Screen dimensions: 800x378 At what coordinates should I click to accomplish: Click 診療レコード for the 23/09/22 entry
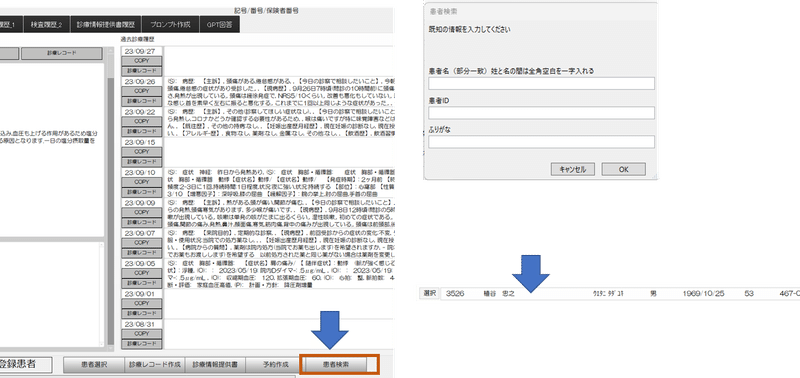[x=141, y=132]
